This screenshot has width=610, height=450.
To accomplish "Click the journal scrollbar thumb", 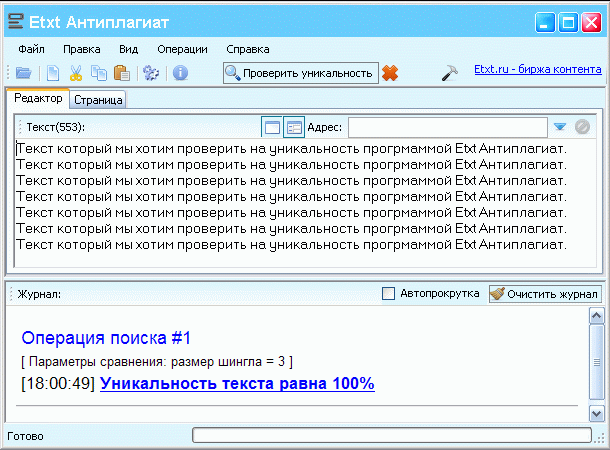I will point(596,362).
